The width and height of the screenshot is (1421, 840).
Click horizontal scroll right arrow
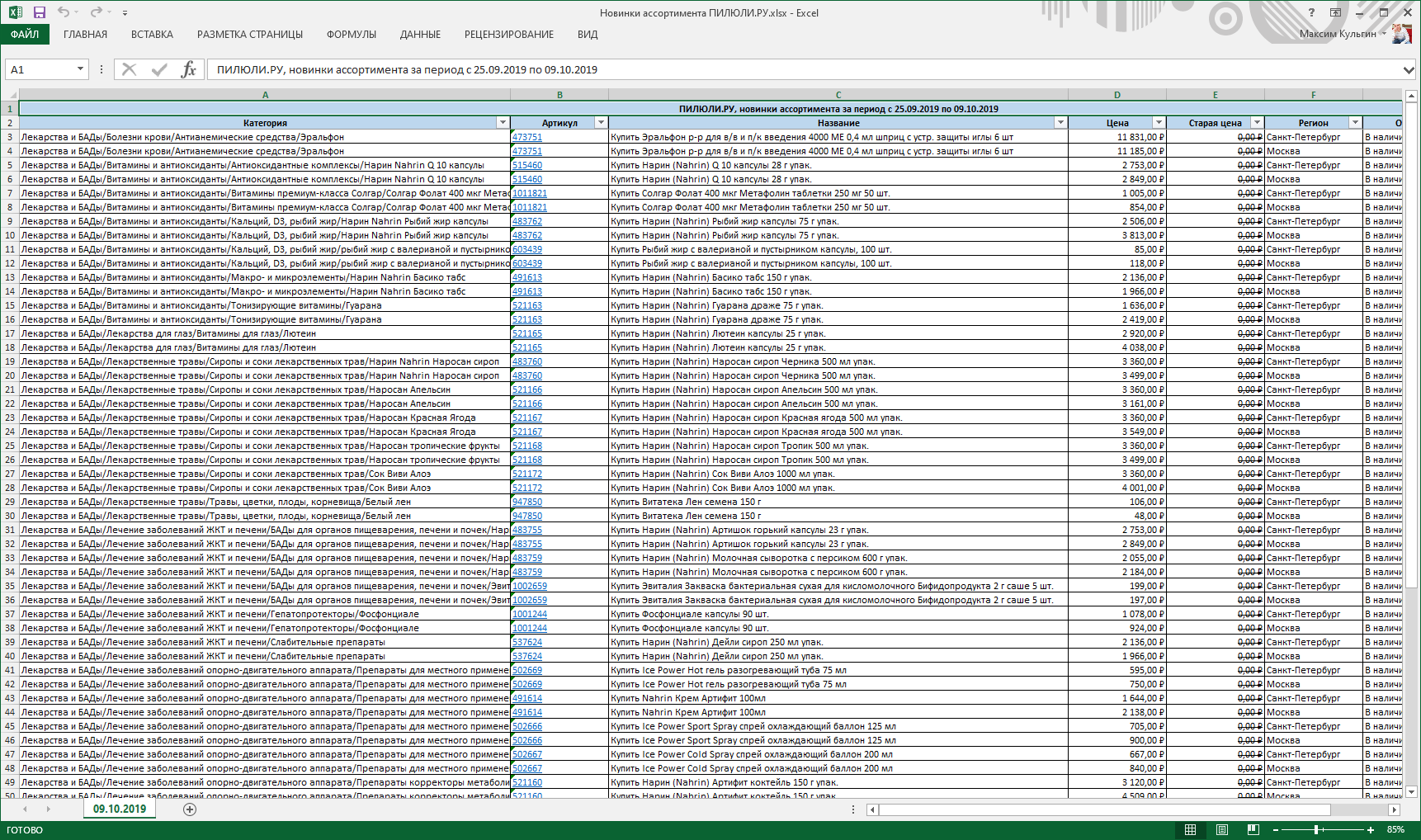(1394, 809)
